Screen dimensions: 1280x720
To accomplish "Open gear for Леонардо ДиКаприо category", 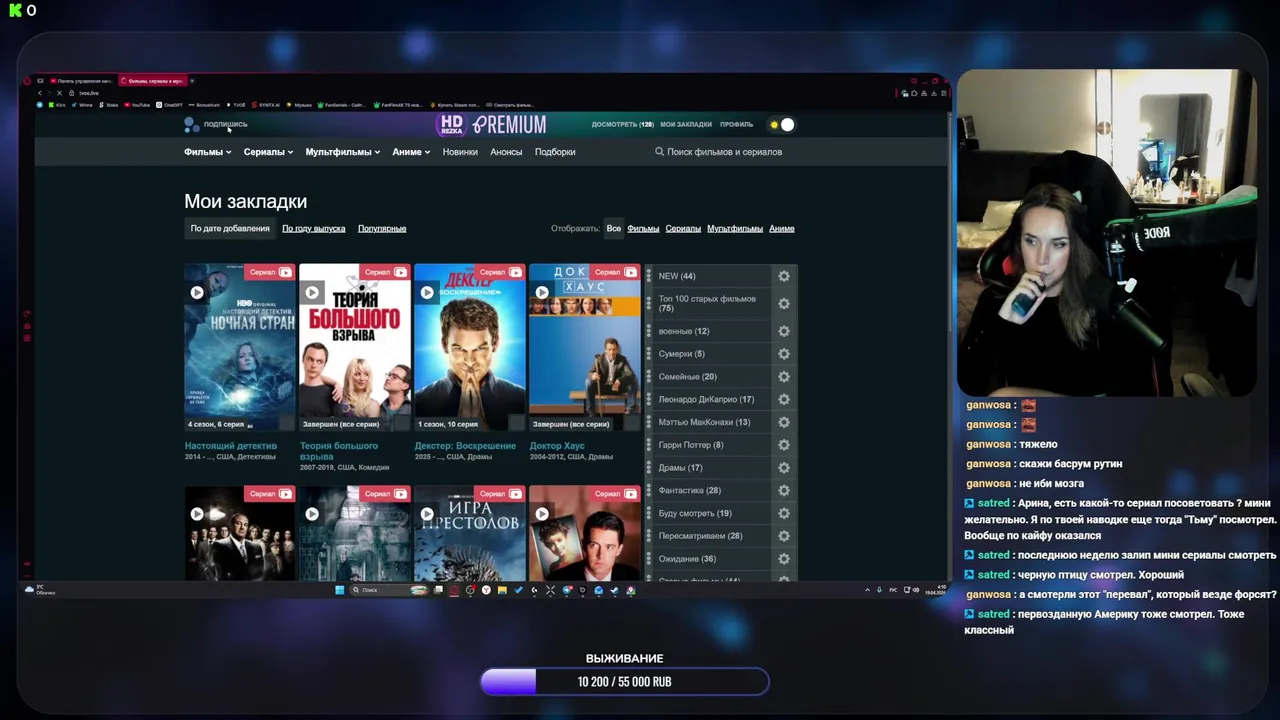I will click(784, 399).
